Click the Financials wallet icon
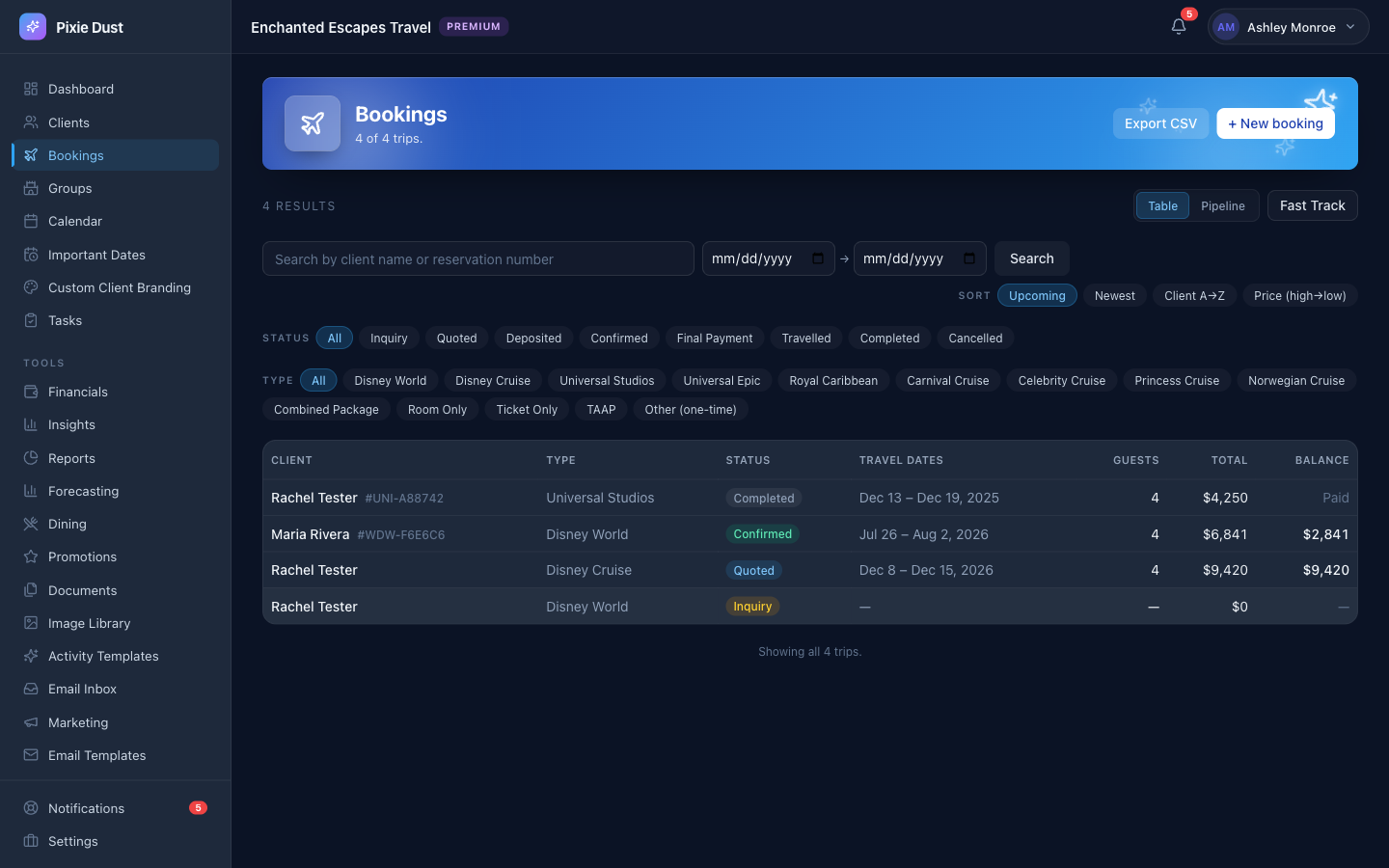This screenshot has height=868, width=1389. 31,392
